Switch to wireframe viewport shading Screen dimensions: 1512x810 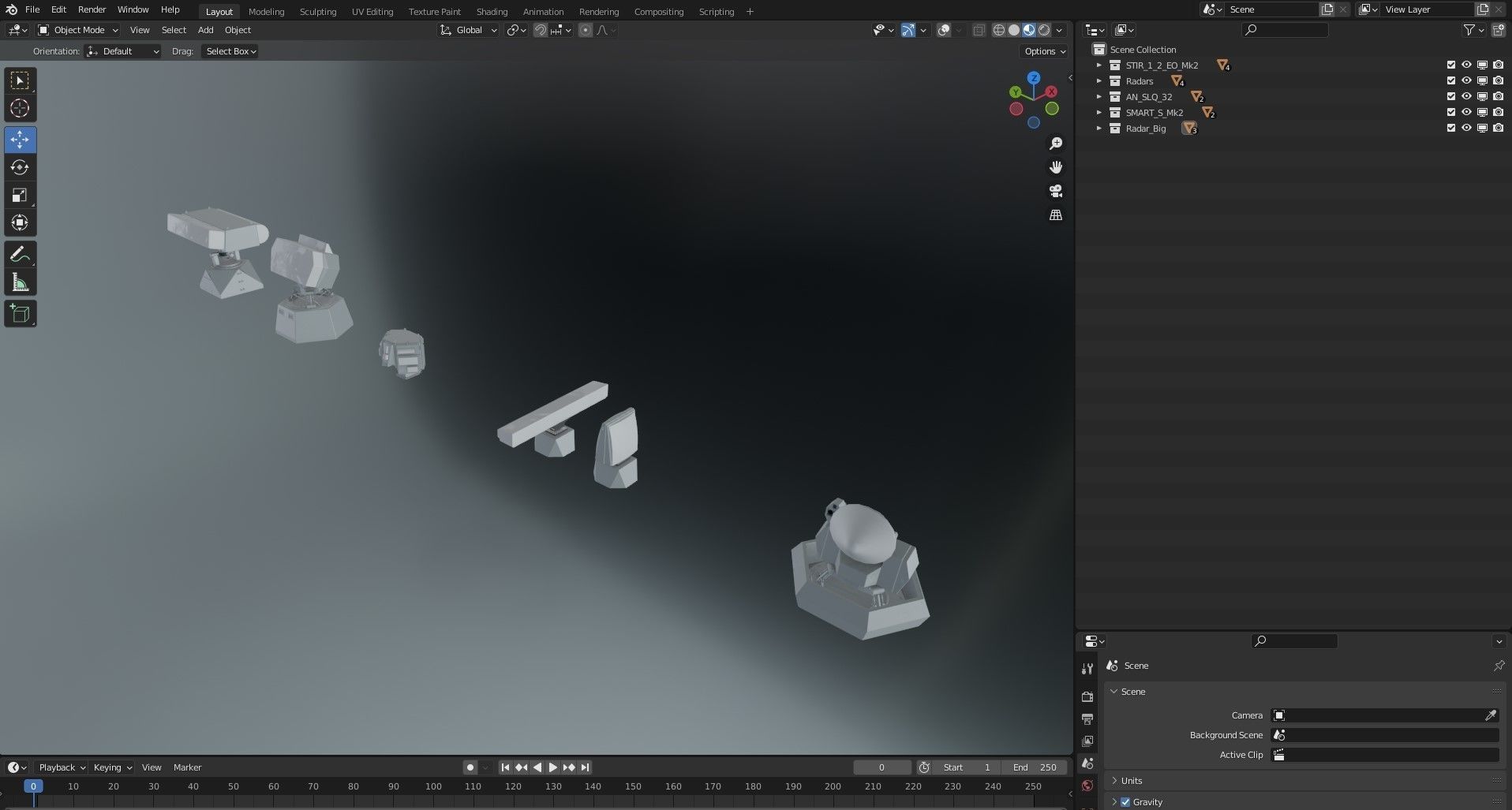pyautogui.click(x=999, y=30)
